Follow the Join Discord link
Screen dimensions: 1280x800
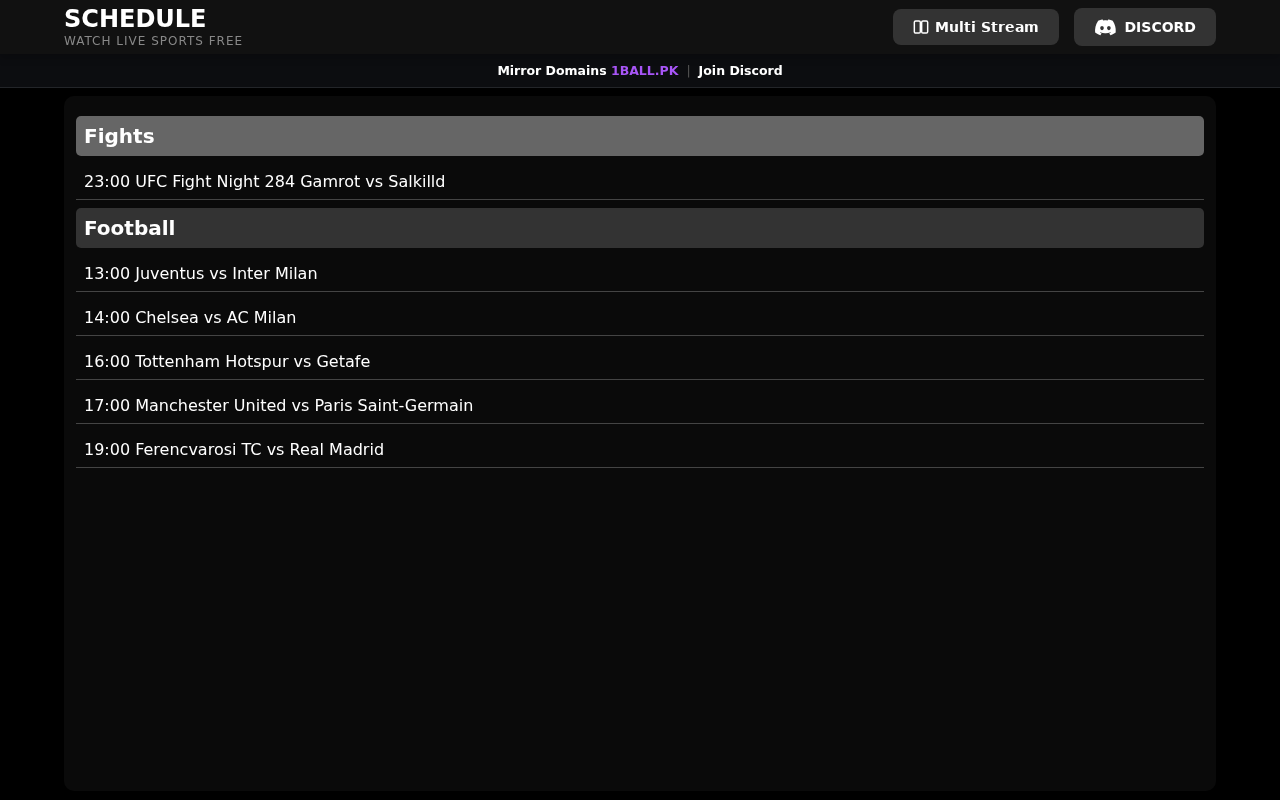click(x=740, y=71)
